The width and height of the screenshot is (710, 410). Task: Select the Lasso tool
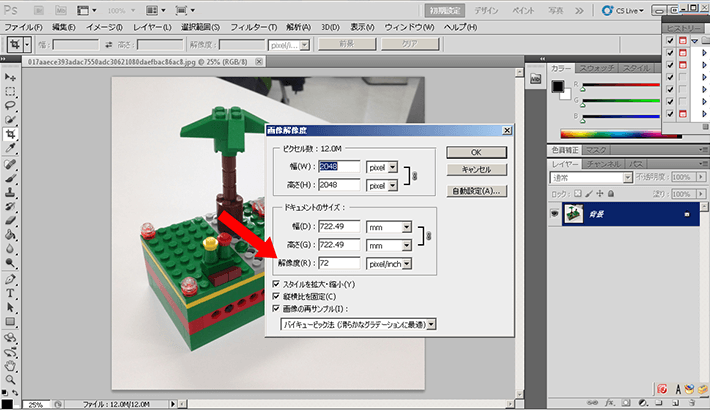coord(10,104)
